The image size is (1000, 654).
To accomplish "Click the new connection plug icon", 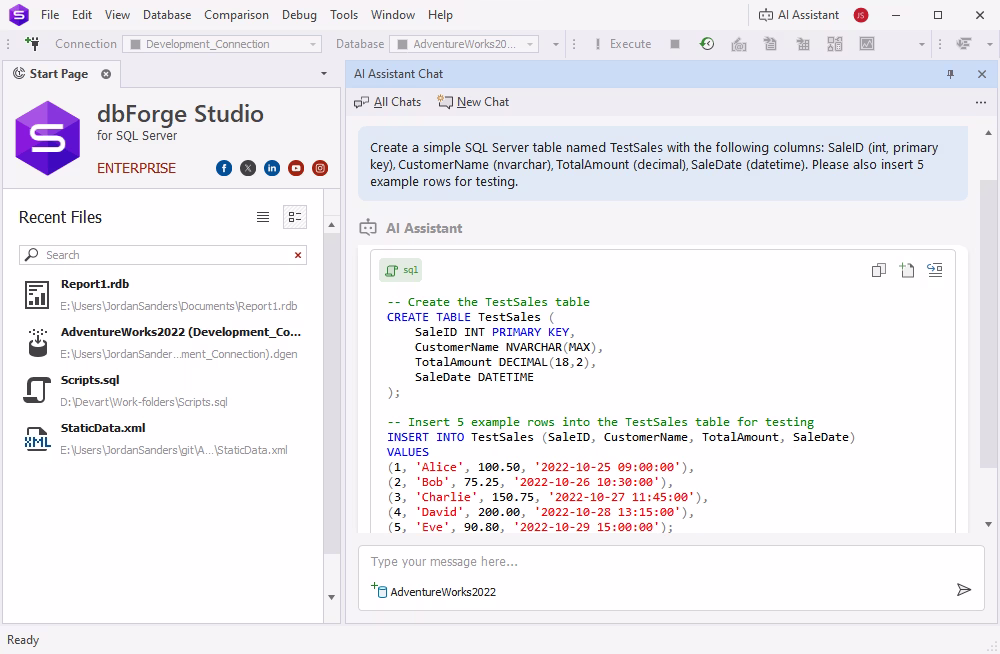I will [33, 43].
